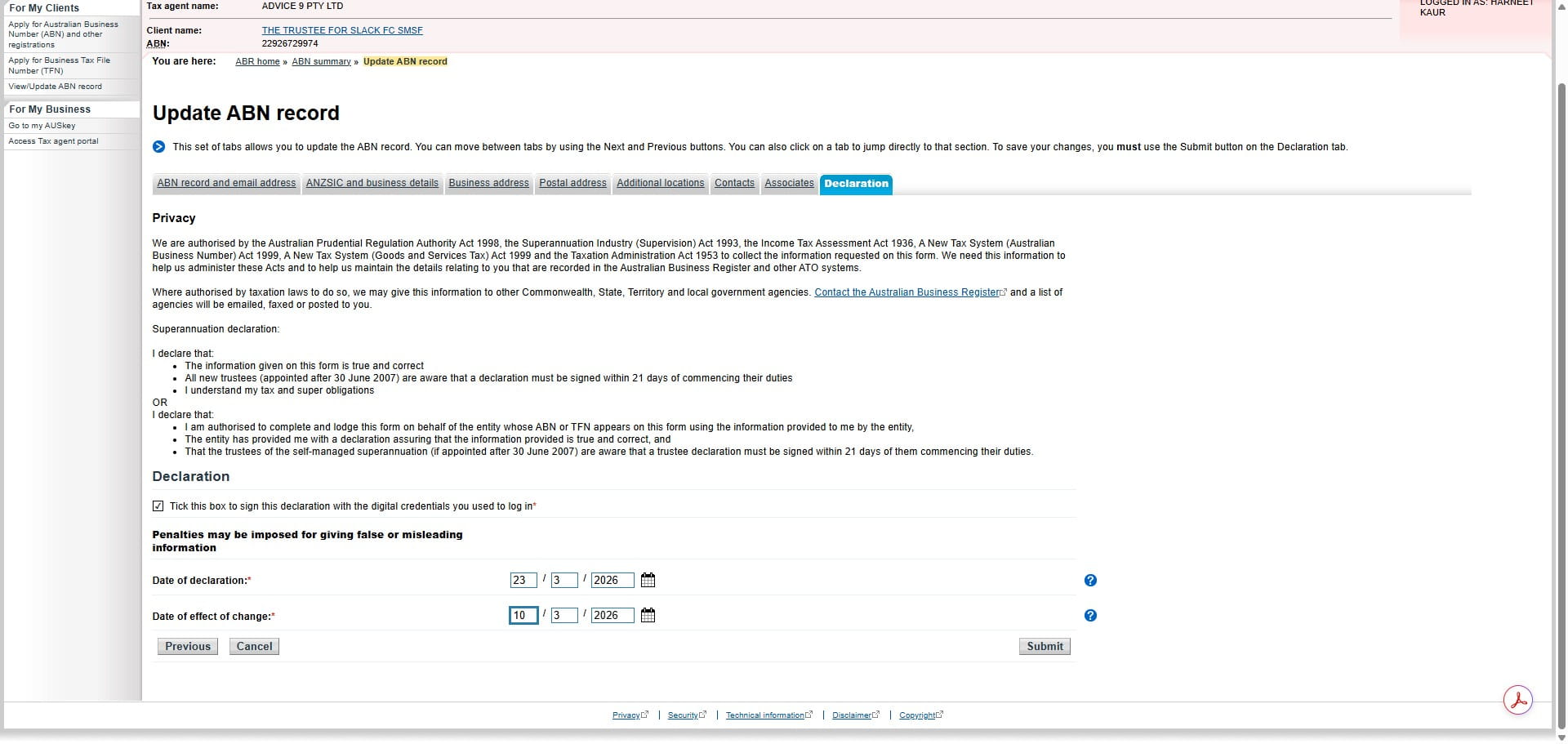Click the red PDF icon at bottom right
Image resolution: width=1568 pixels, height=744 pixels.
point(1518,700)
